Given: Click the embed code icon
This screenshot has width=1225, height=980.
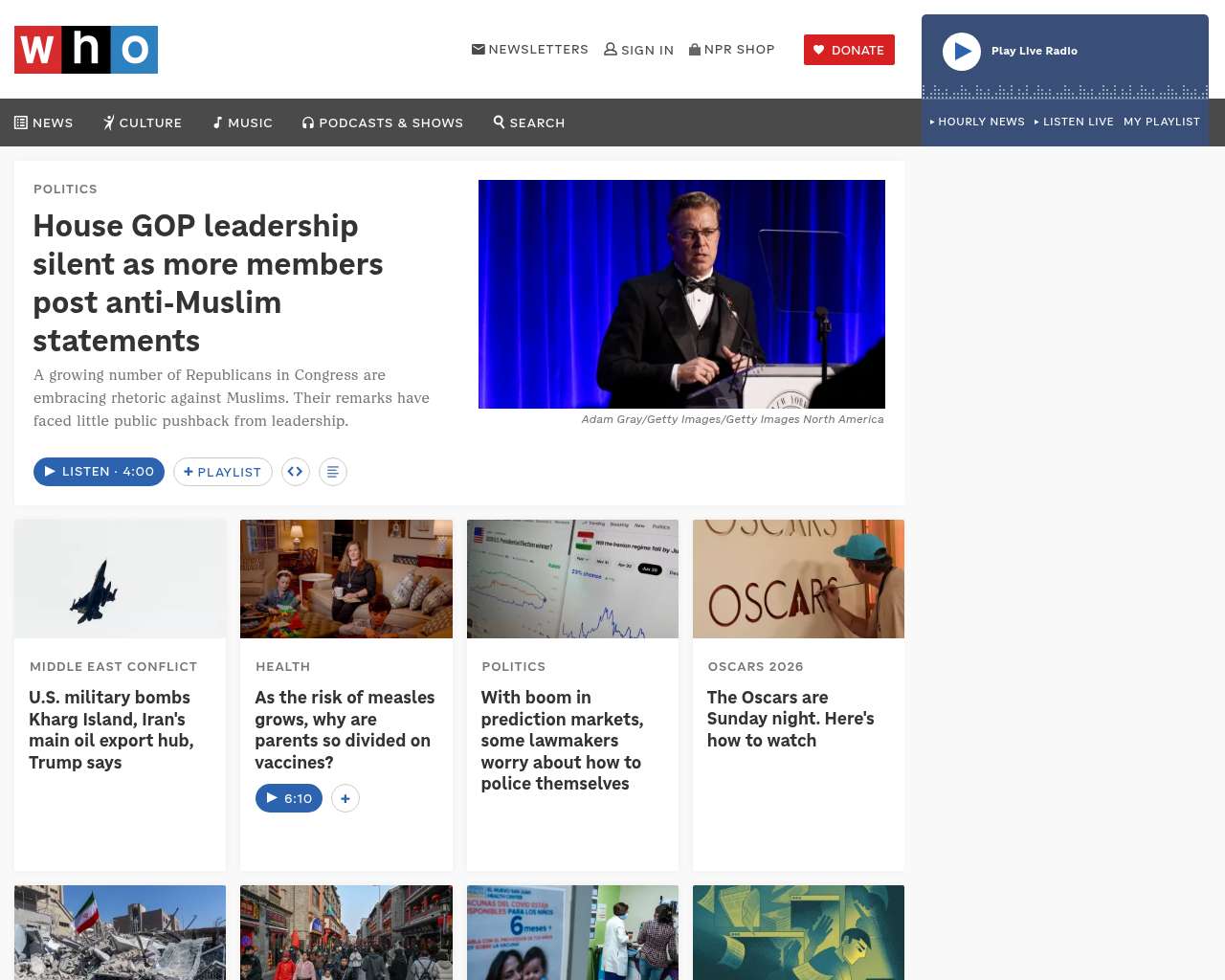Looking at the screenshot, I should pyautogui.click(x=296, y=472).
